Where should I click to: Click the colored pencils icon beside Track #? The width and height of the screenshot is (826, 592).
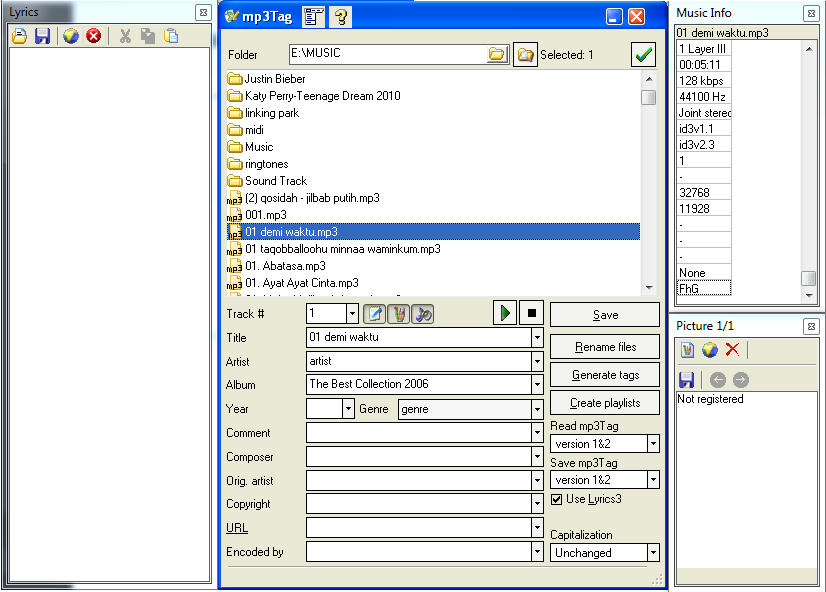[399, 314]
